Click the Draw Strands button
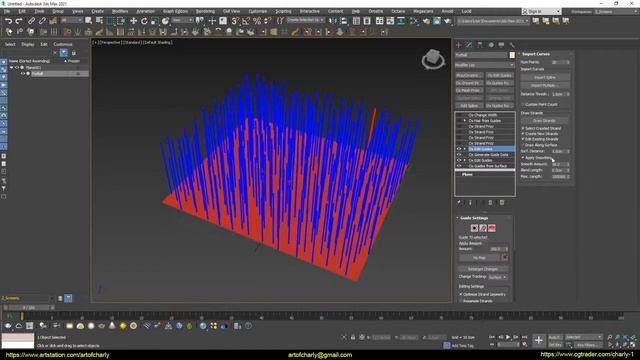This screenshot has width=640, height=360. (x=544, y=121)
